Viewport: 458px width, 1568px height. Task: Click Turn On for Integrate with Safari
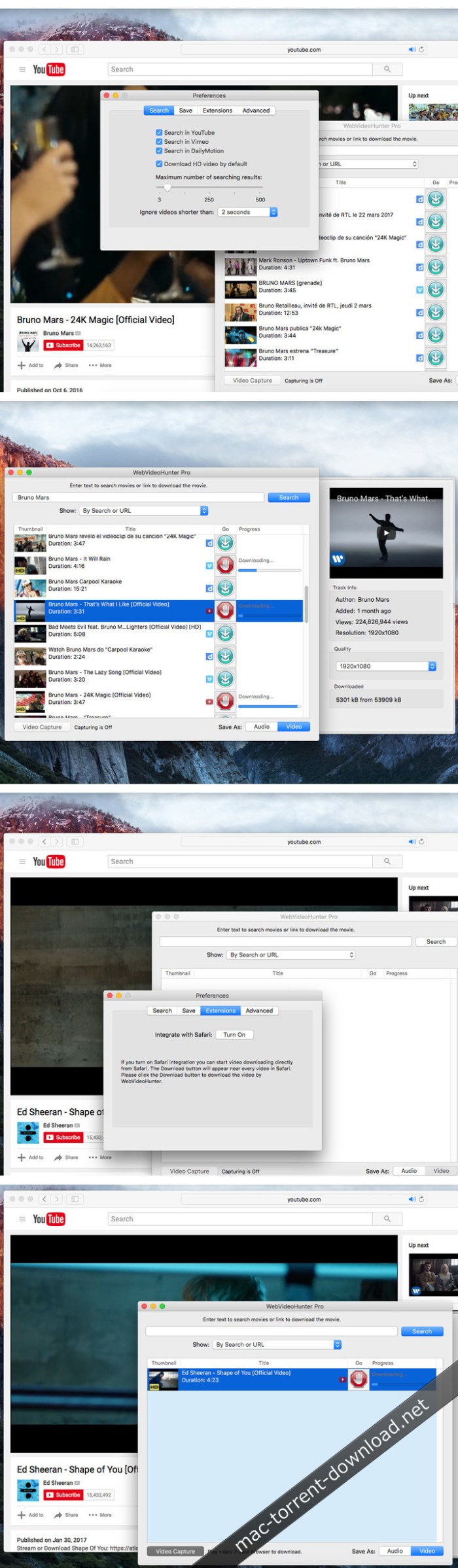[x=234, y=1034]
